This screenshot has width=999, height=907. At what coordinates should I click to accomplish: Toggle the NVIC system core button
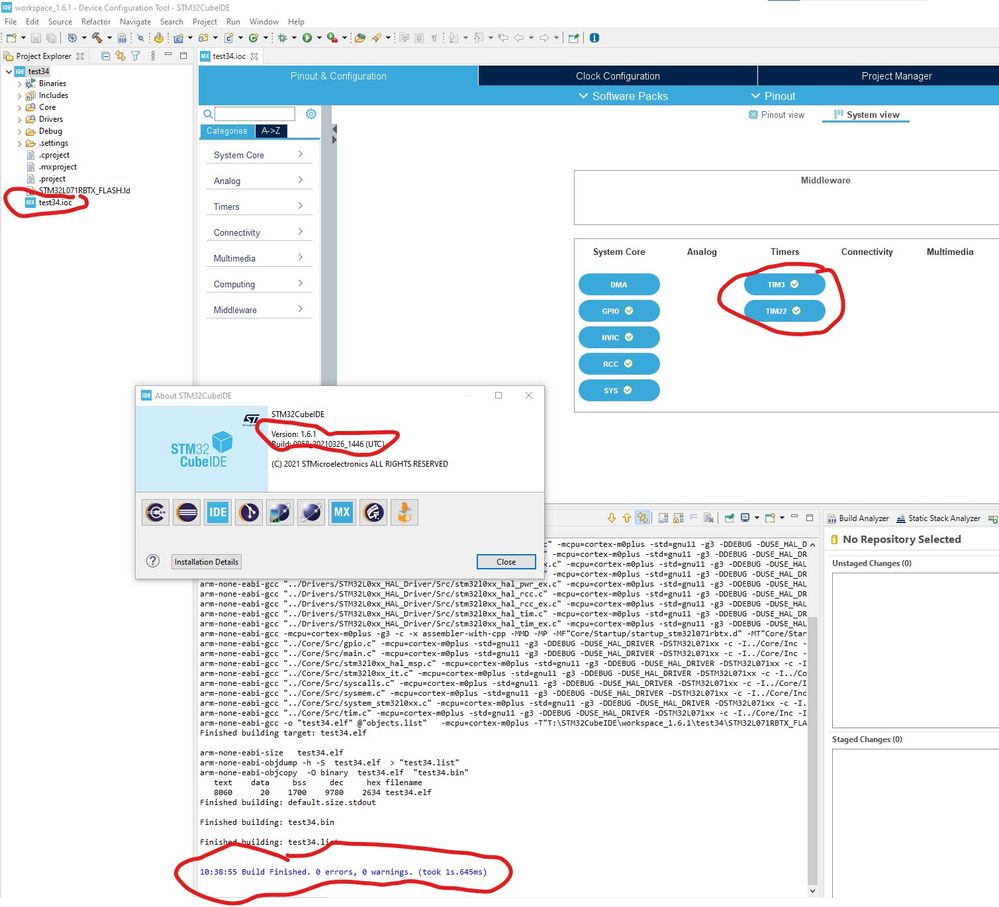pyautogui.click(x=619, y=337)
